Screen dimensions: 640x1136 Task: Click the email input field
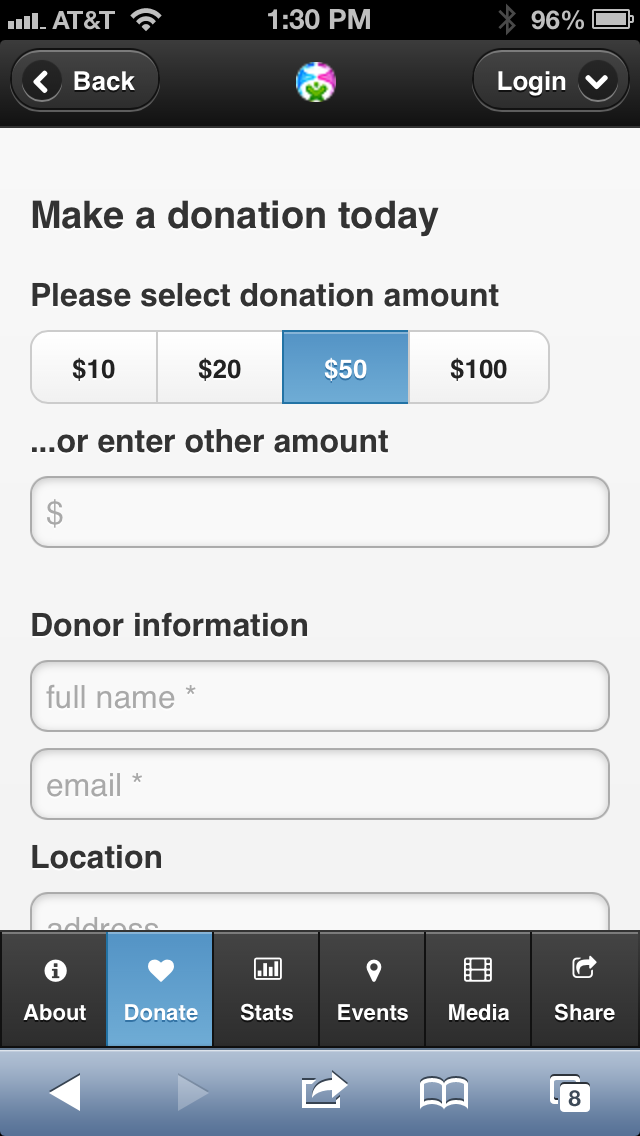320,784
